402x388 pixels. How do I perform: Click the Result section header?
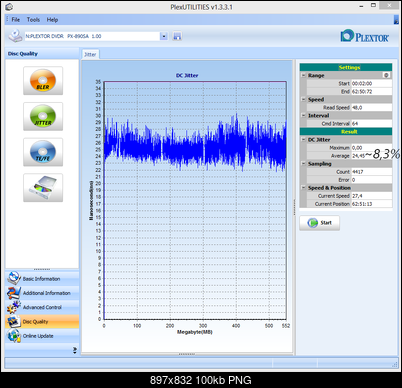tap(346, 131)
